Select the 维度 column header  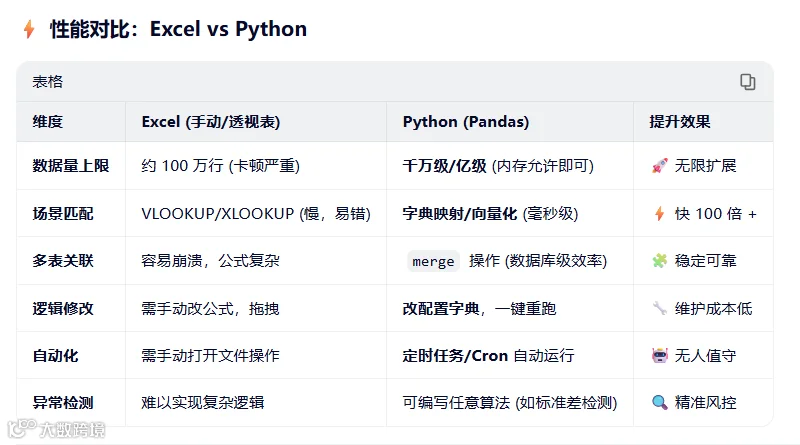[x=47, y=122]
